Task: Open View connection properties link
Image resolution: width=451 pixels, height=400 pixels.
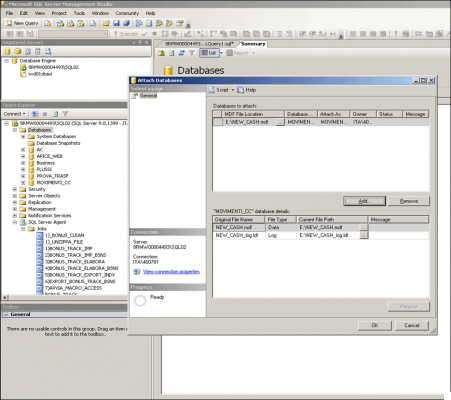Action: 171,272
